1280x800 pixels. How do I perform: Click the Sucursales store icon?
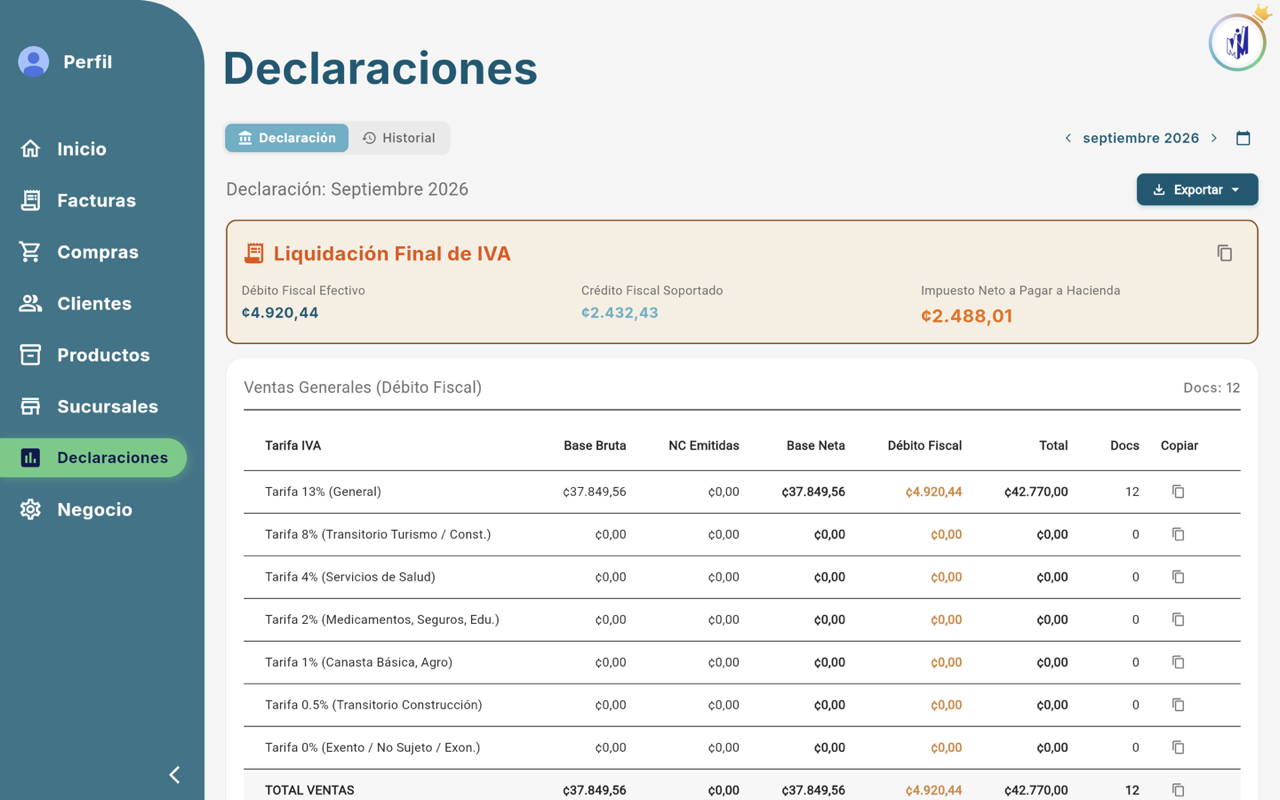coord(31,406)
